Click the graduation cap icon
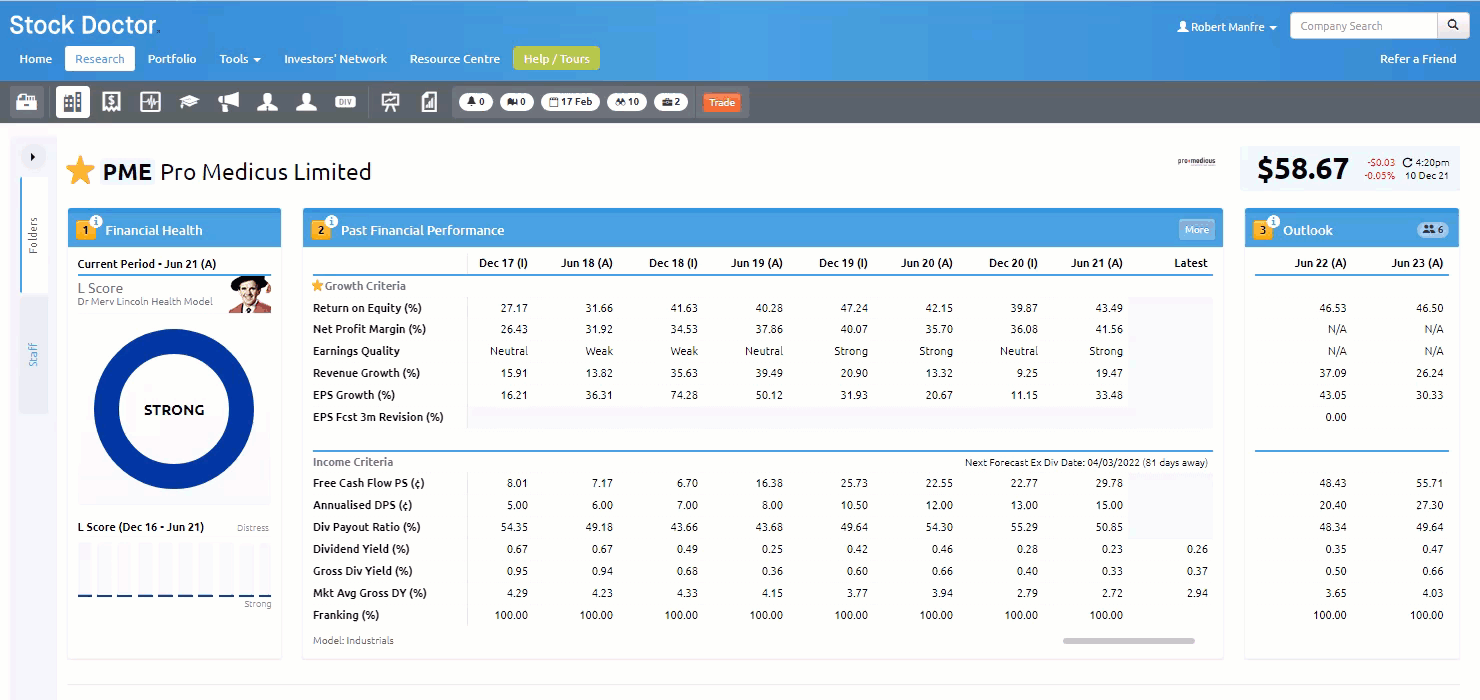 pyautogui.click(x=189, y=102)
